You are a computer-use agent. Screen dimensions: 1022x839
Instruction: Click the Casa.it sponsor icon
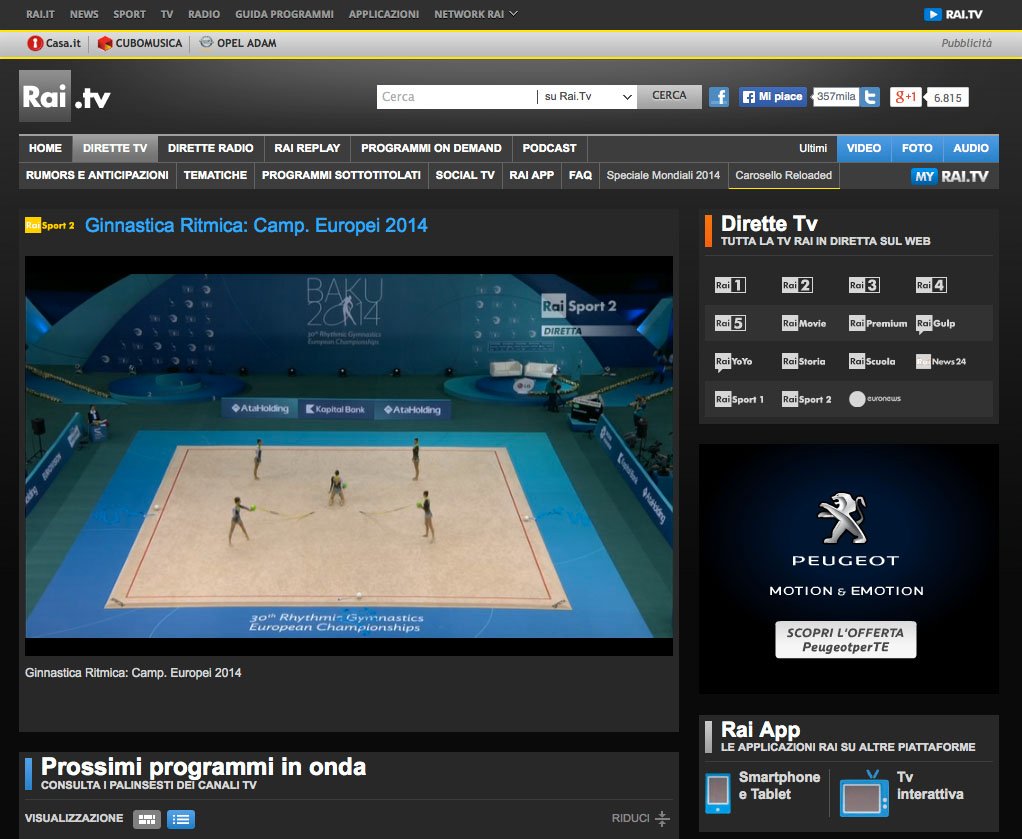35,43
